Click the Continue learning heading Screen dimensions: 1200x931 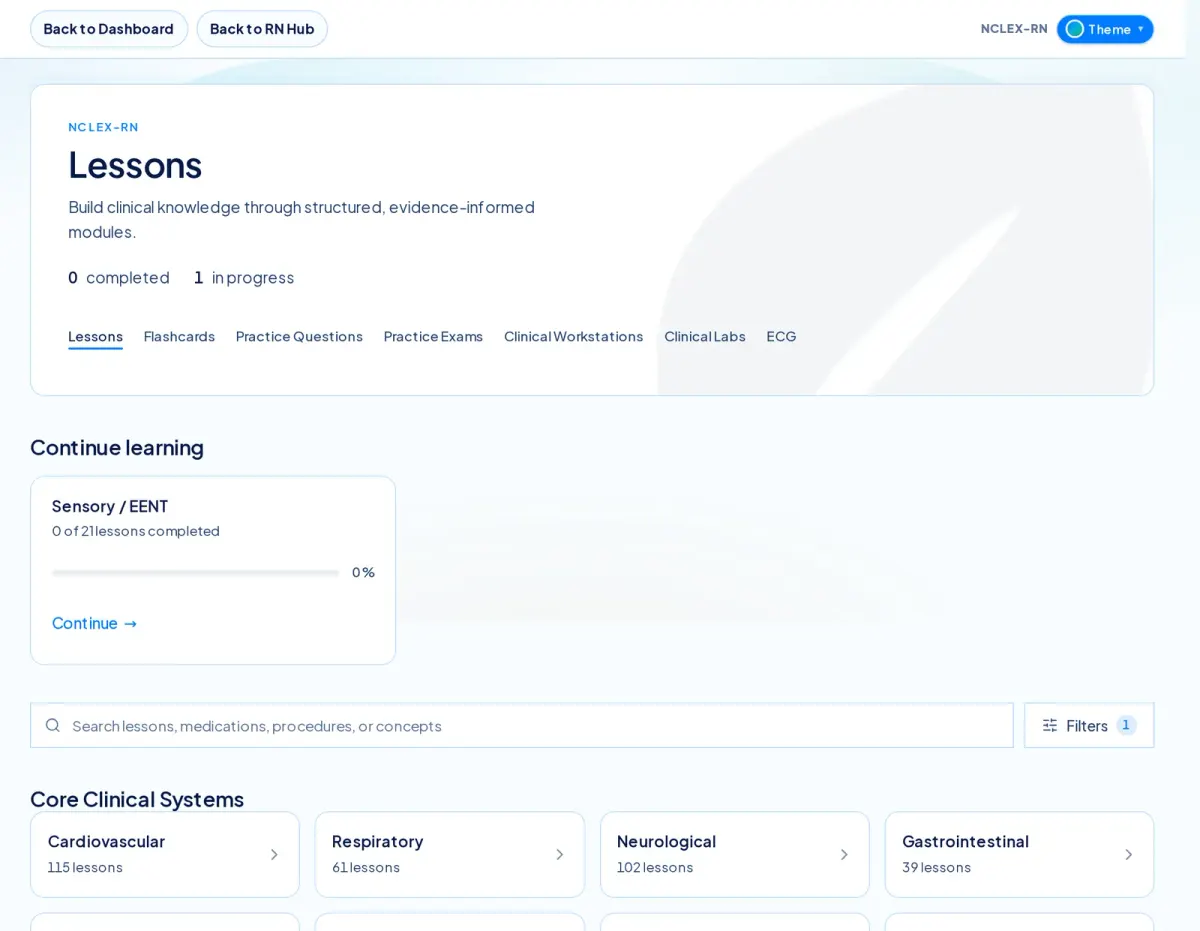click(x=117, y=447)
